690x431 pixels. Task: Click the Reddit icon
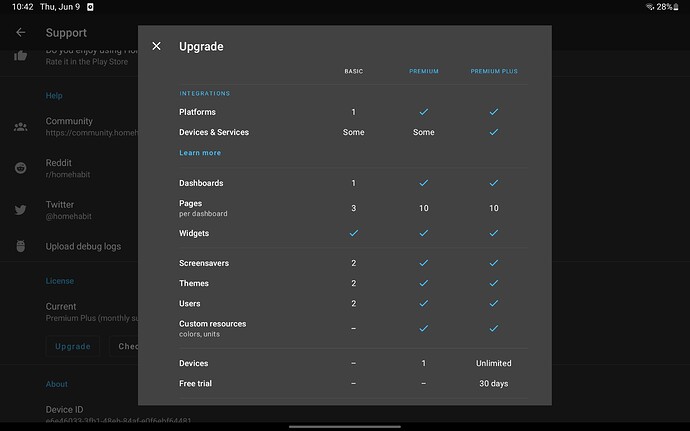pos(20,168)
